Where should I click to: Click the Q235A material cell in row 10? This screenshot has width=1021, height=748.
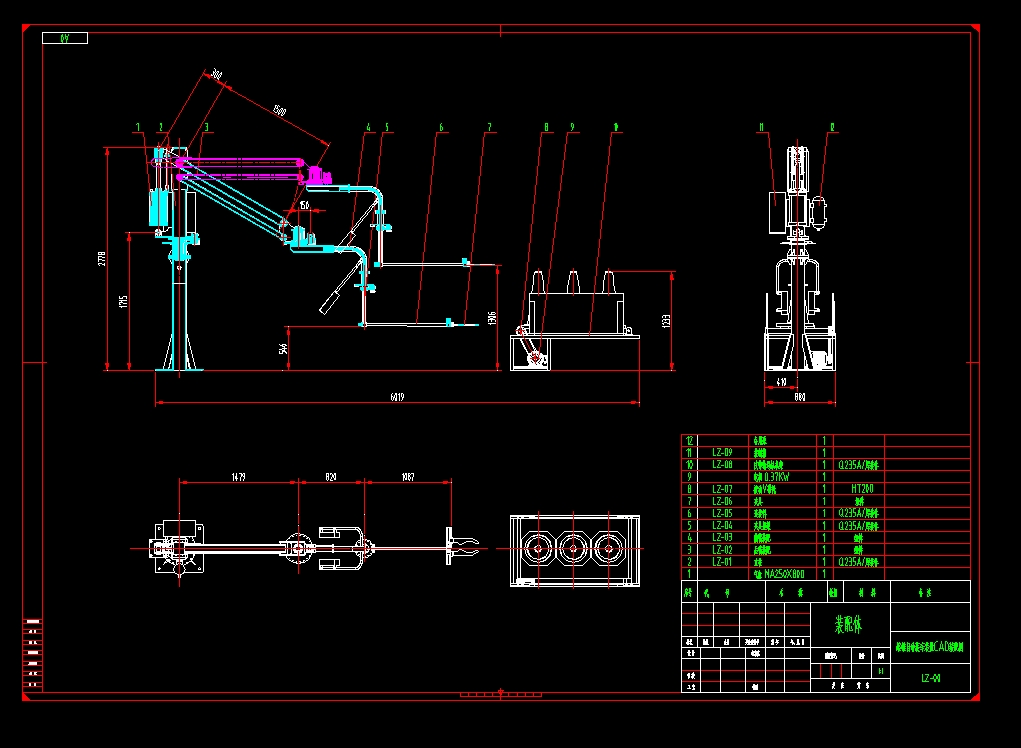[858, 465]
